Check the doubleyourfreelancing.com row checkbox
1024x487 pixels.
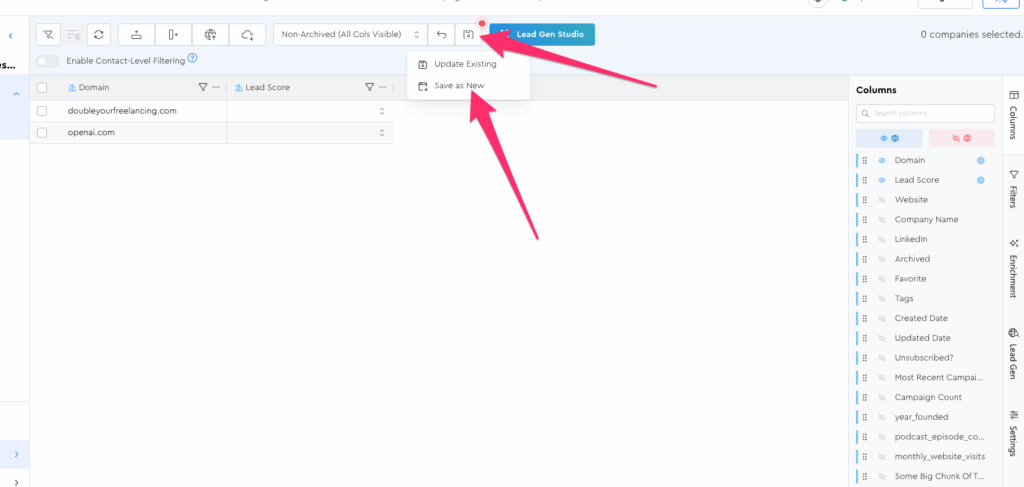[42, 110]
